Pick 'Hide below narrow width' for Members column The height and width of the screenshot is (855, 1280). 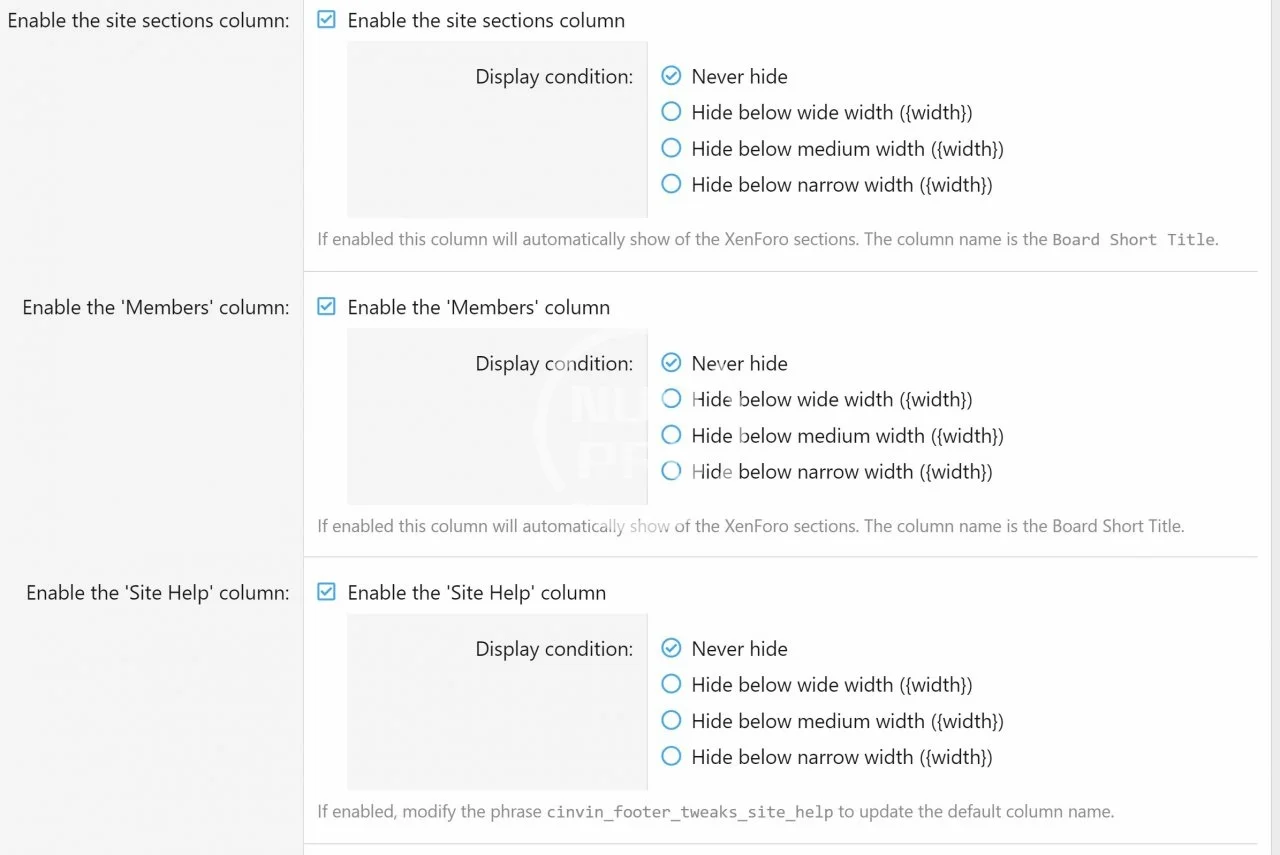671,471
